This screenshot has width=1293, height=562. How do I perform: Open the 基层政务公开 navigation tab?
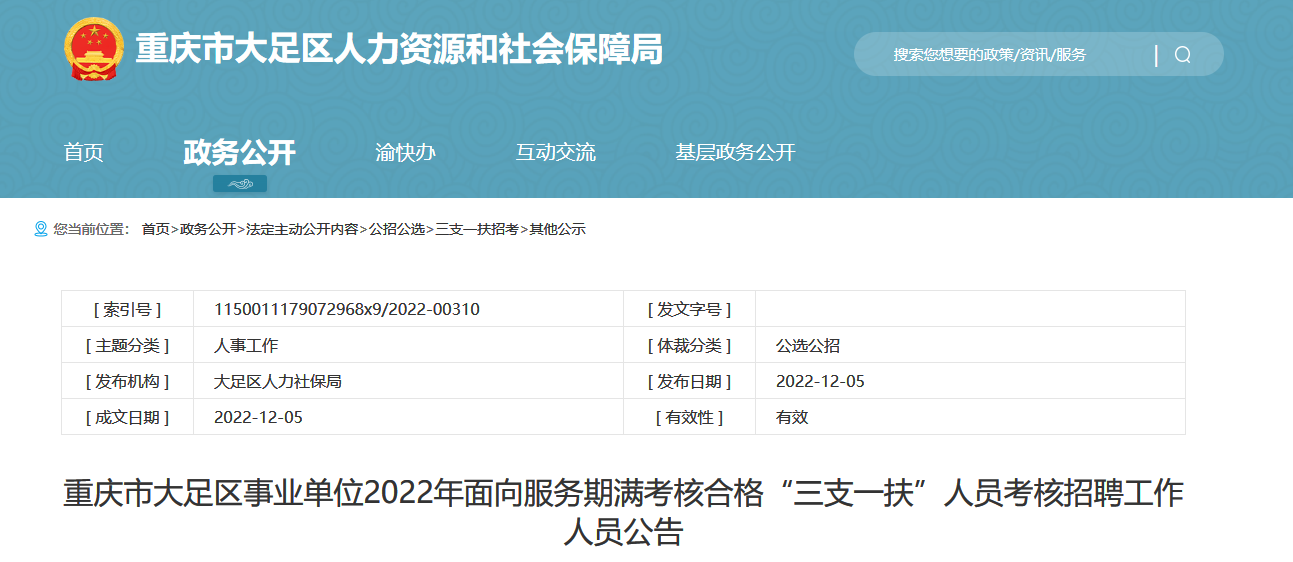735,152
